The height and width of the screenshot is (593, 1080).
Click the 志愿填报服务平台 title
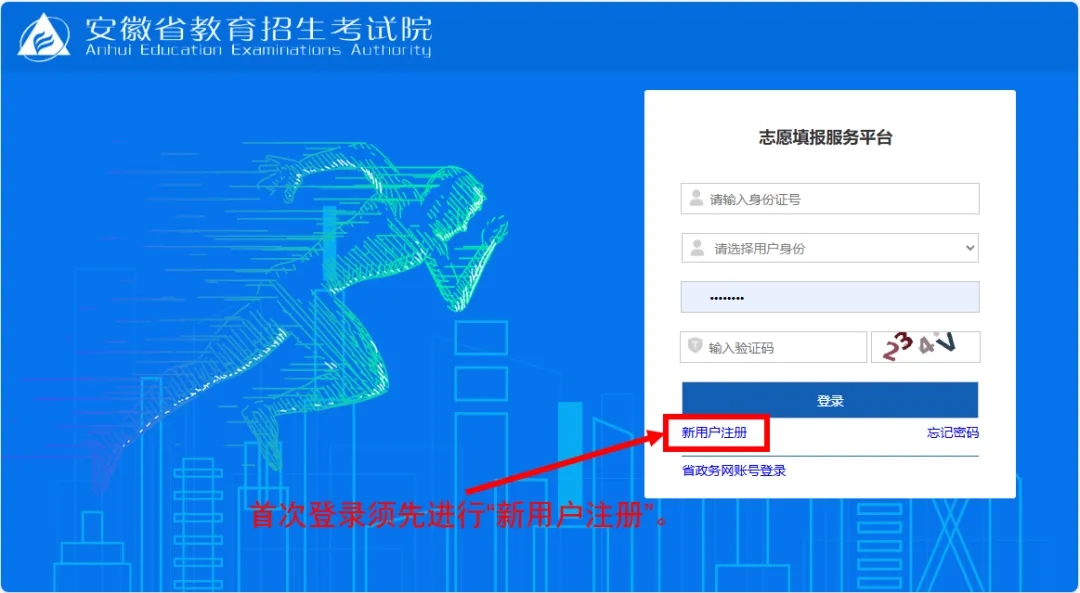coord(825,138)
